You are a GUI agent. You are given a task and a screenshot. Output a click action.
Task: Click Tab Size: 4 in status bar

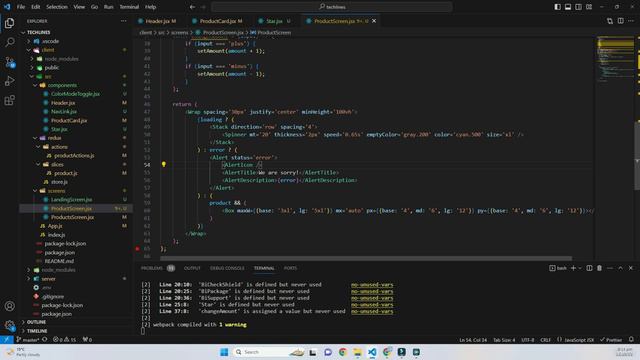point(504,340)
